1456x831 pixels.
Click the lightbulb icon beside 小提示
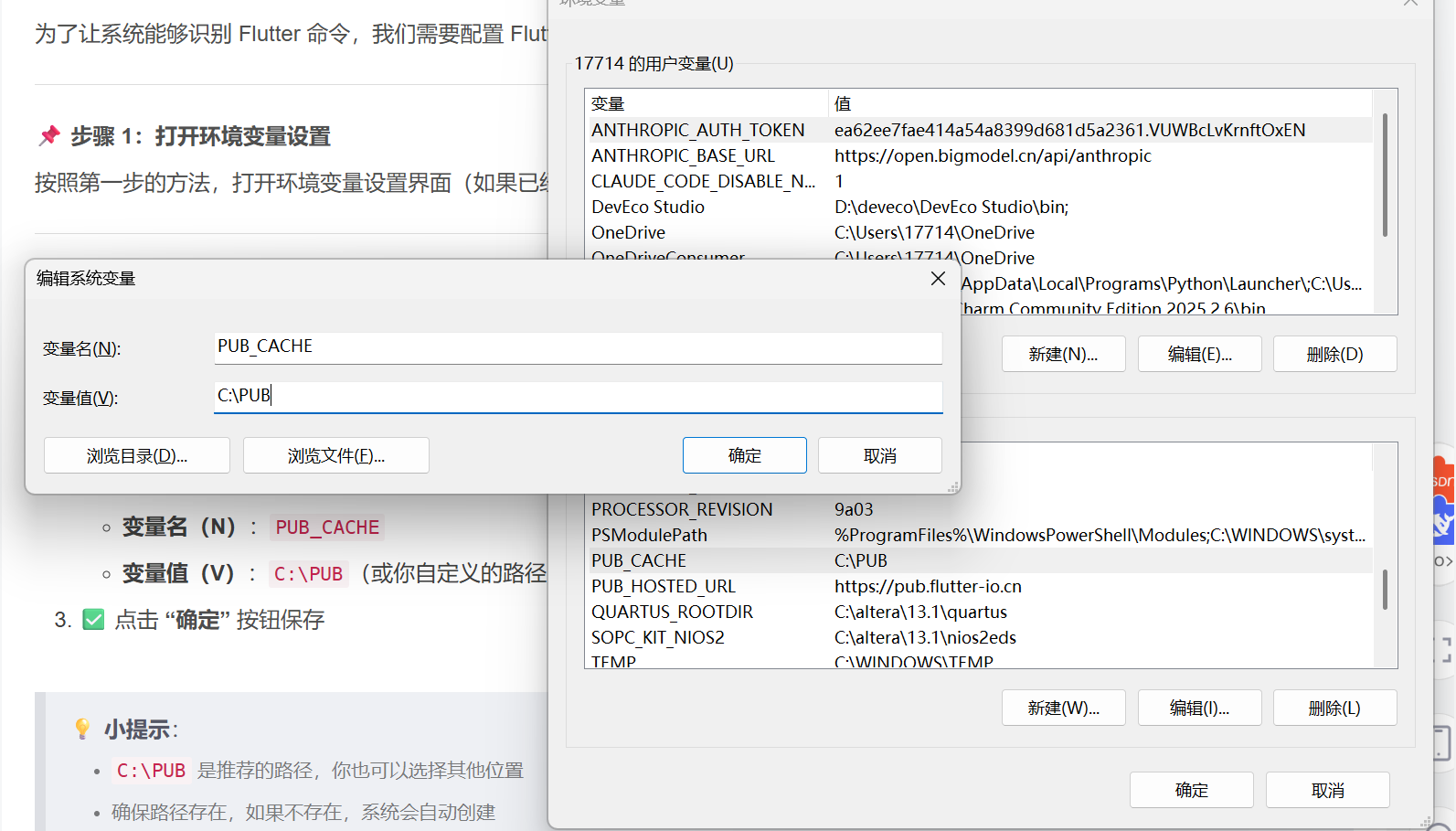coord(82,729)
